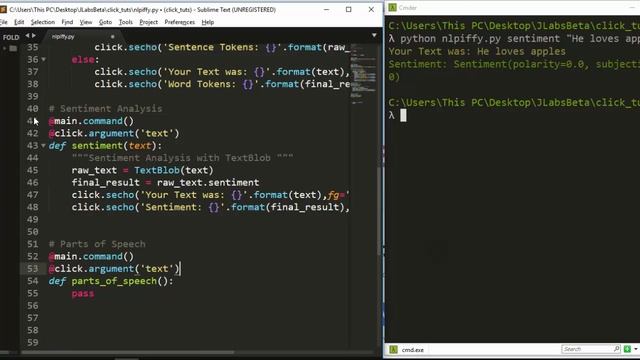Open the Edit menu
Viewport: 640px width, 360px height.
coord(19,22)
